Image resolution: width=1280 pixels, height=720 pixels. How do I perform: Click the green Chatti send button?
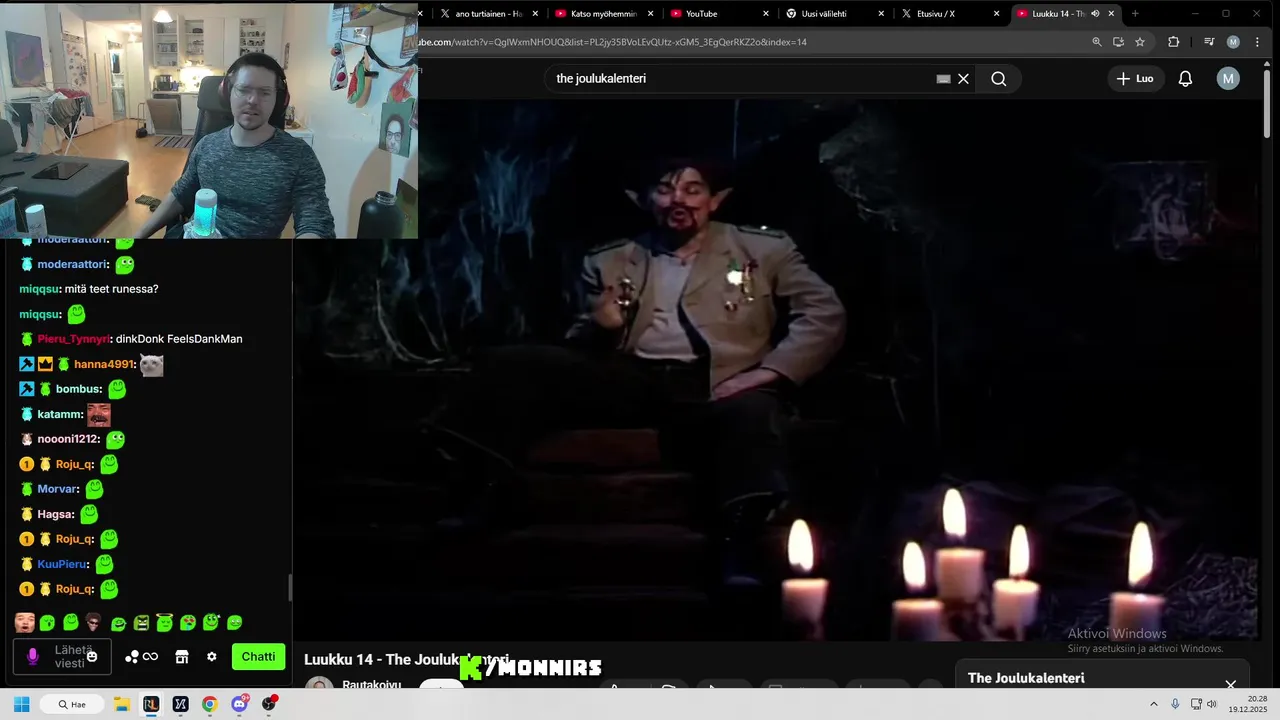tap(258, 657)
